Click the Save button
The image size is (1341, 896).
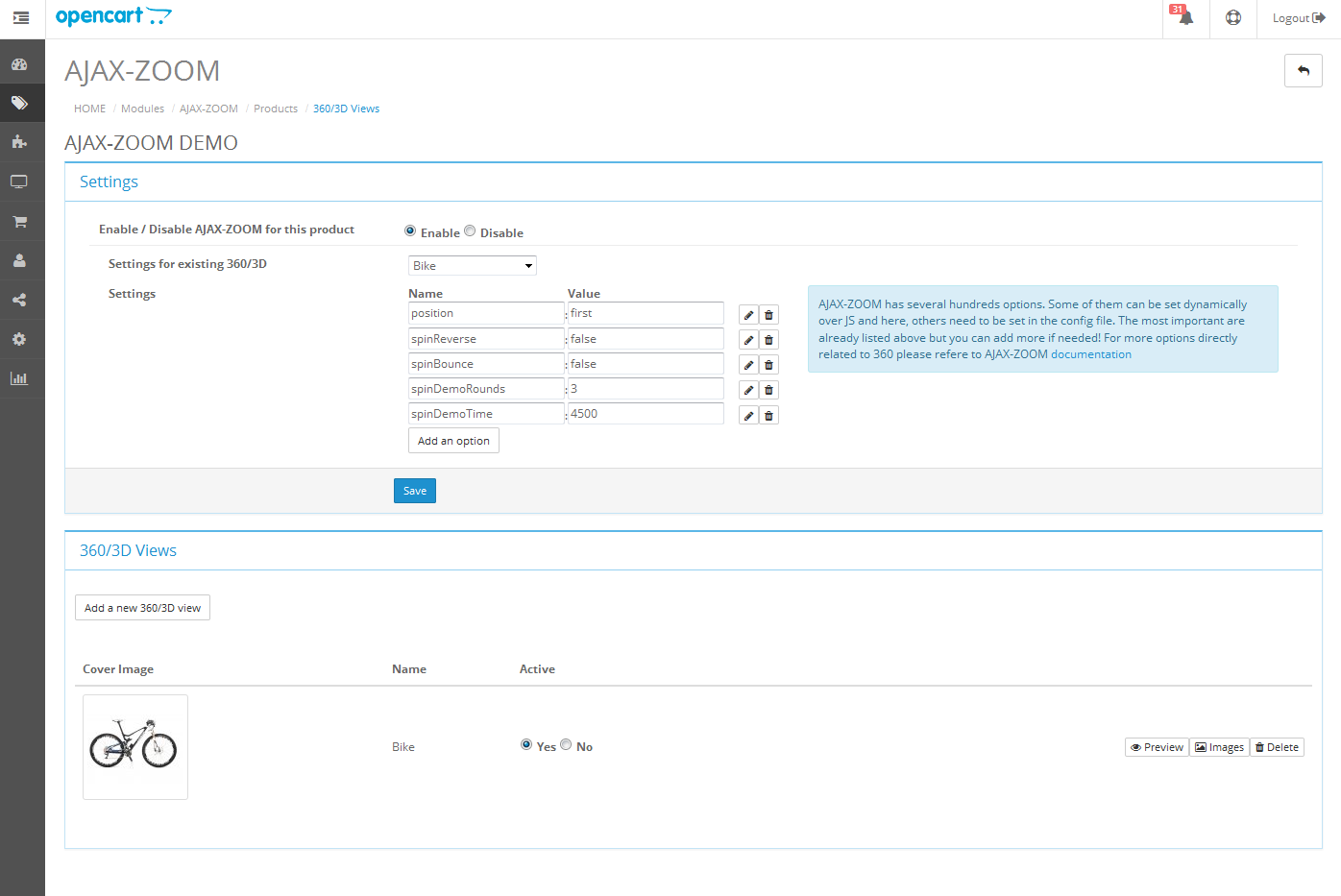pyautogui.click(x=415, y=491)
